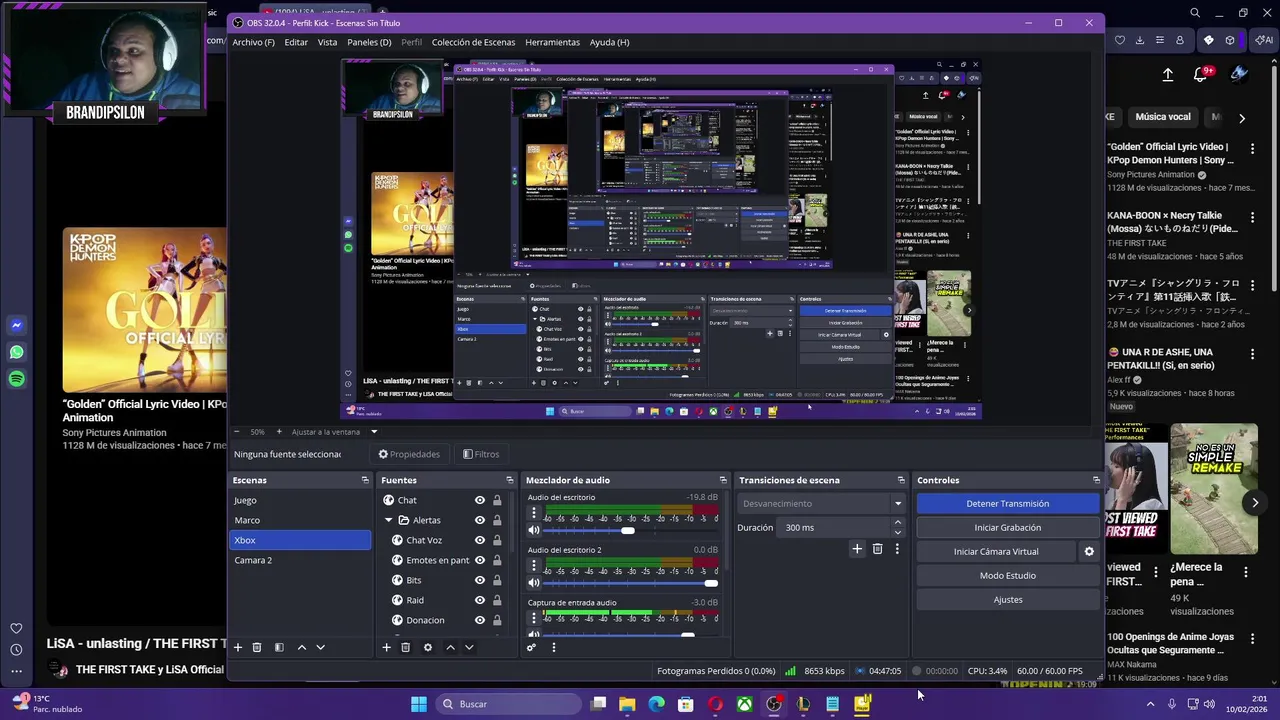This screenshot has height=720, width=1280.
Task: Open preview zoom scale dropdown arrow
Action: point(374,432)
